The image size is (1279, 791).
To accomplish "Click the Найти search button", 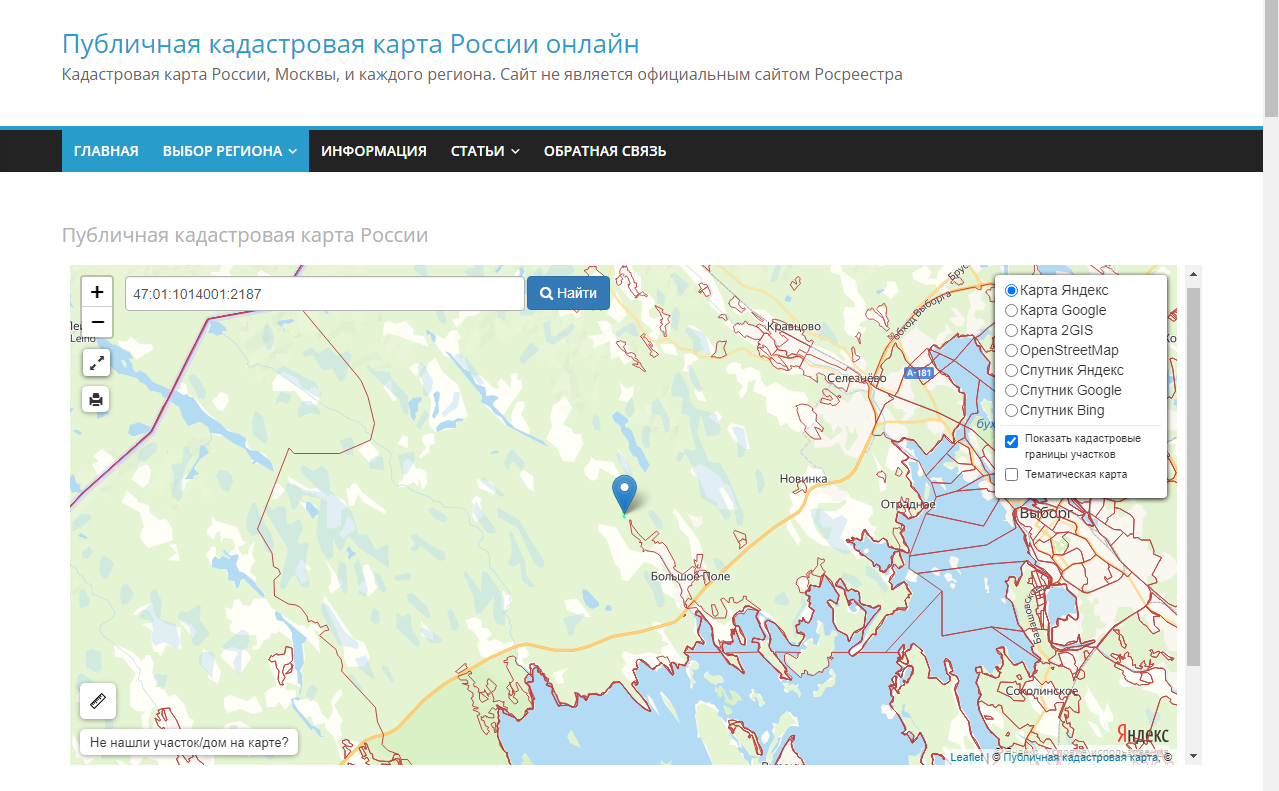I will (x=568, y=293).
